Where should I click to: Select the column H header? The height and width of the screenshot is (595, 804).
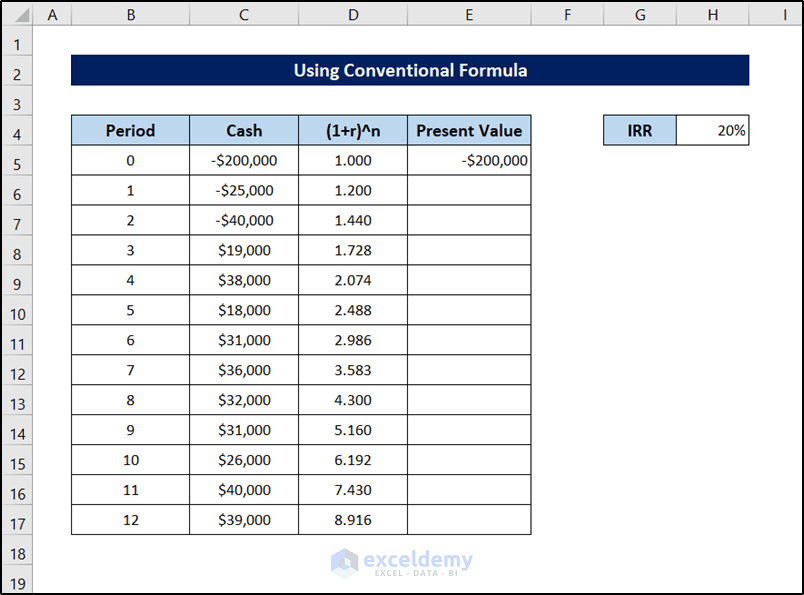(x=712, y=15)
